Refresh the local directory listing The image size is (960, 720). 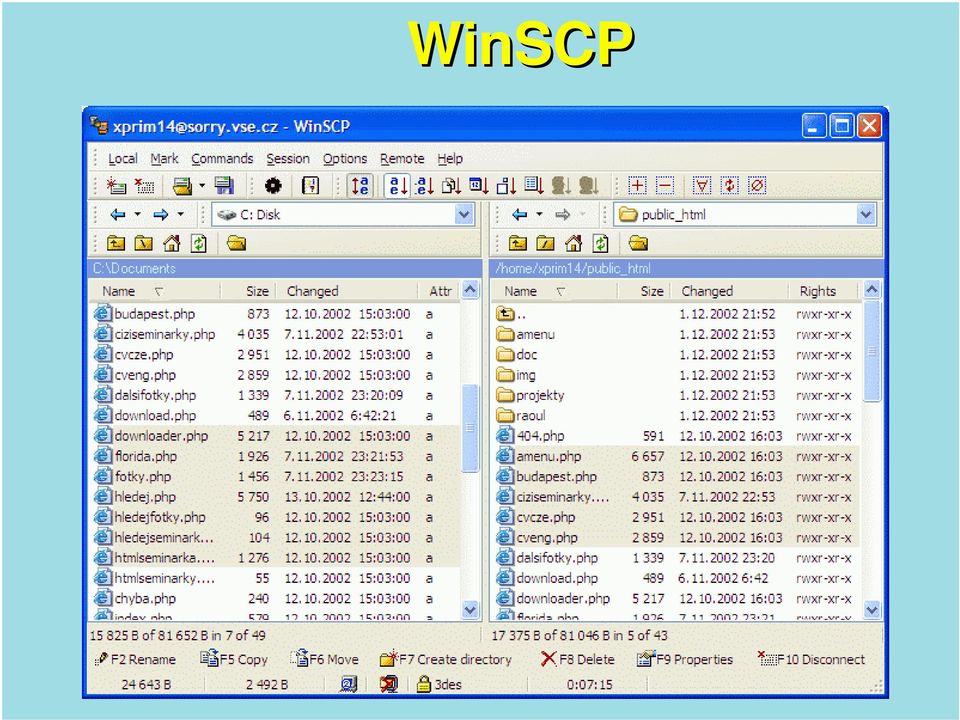pyautogui.click(x=199, y=244)
